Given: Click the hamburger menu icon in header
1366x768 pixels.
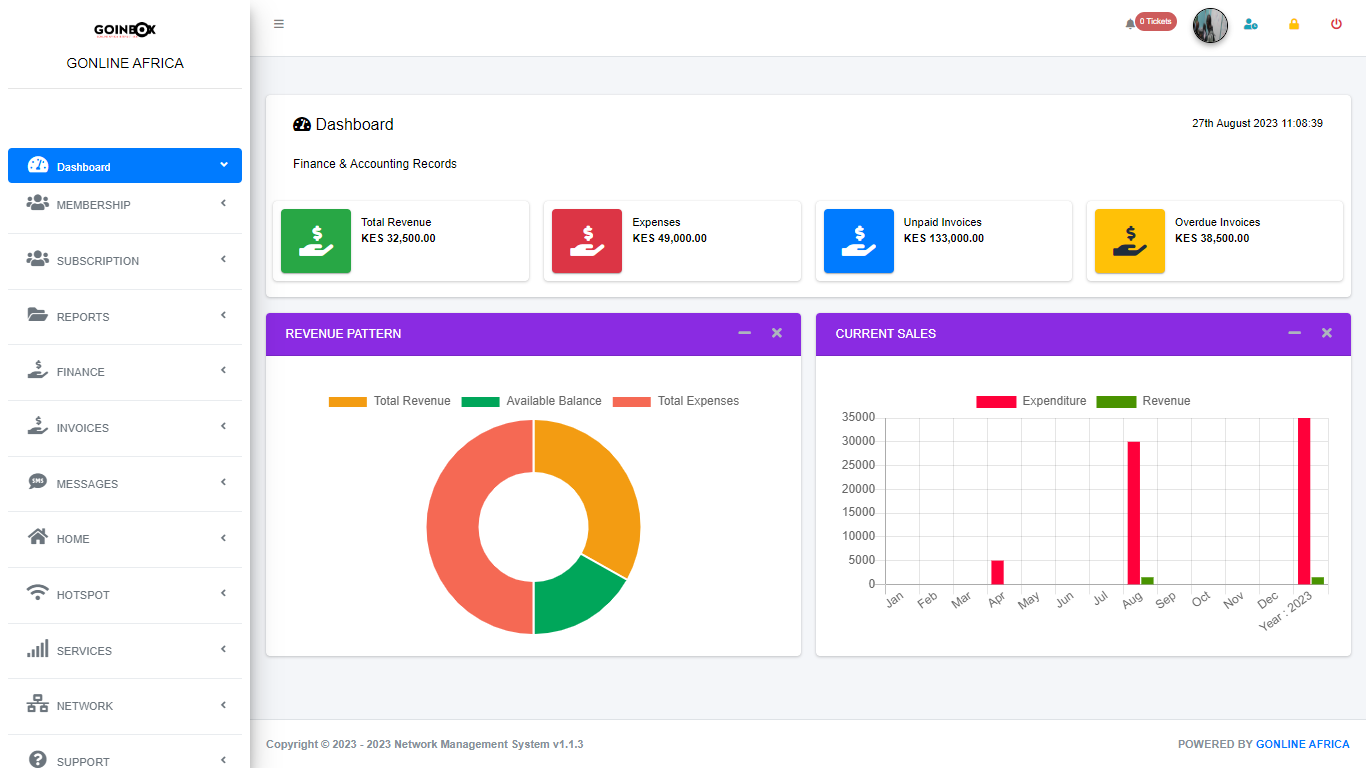Looking at the screenshot, I should (x=279, y=24).
